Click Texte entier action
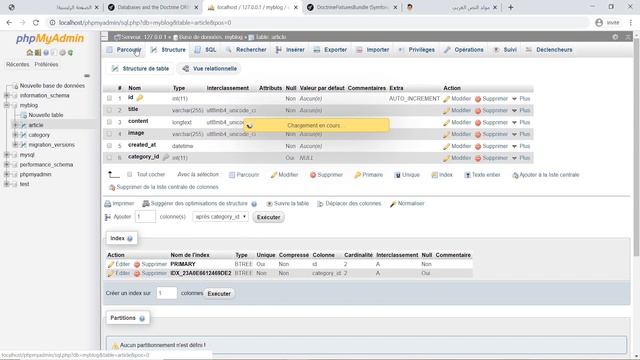 coord(482,175)
